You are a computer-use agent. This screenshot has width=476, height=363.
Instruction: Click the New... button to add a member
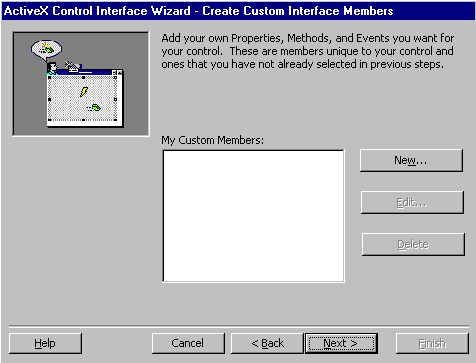tap(411, 160)
